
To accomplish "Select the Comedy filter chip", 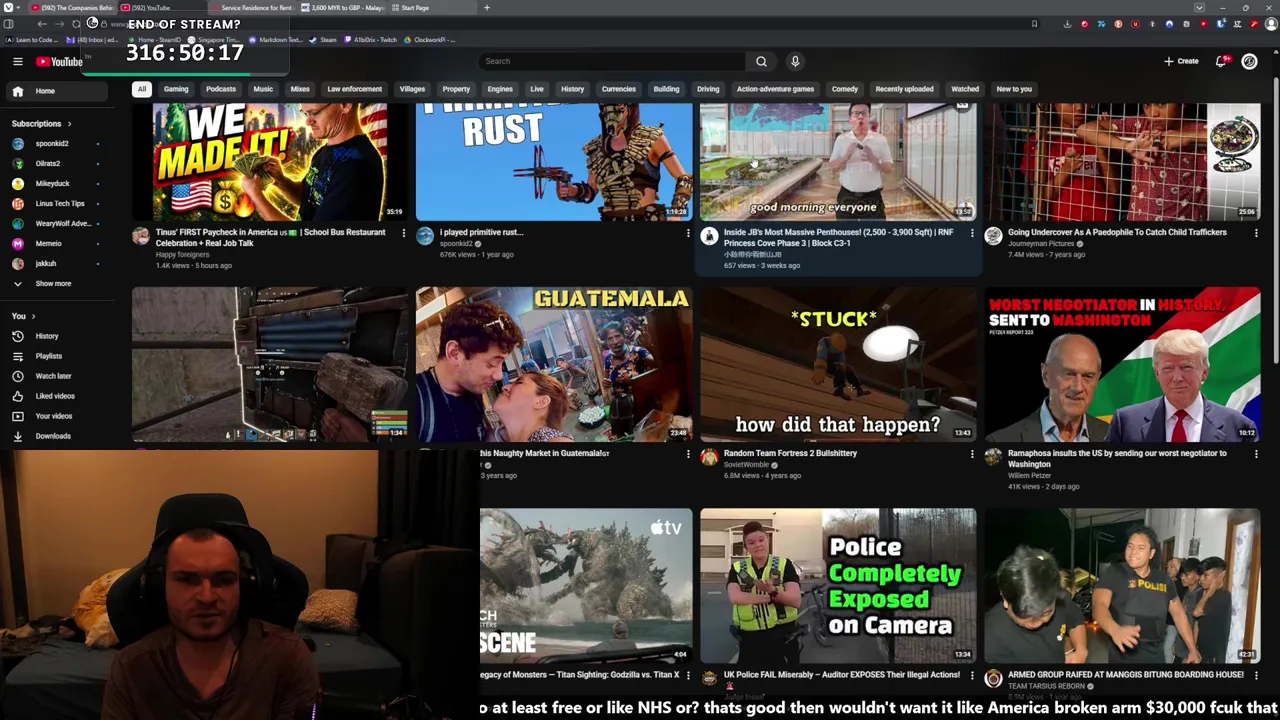I will (845, 89).
